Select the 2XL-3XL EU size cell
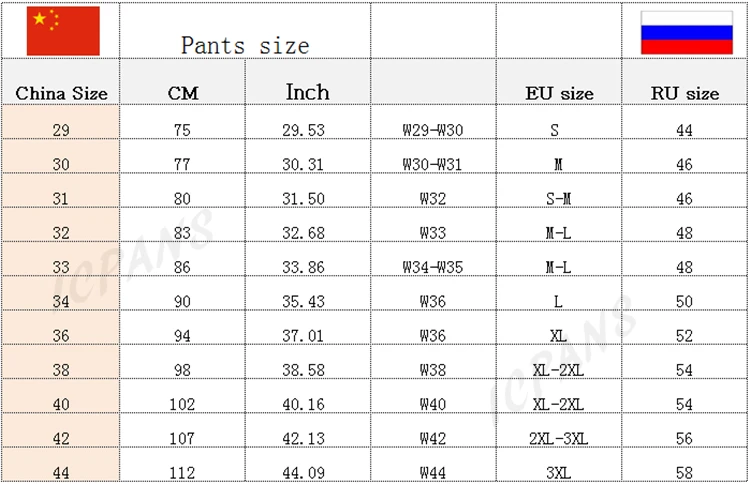The image size is (750, 484). coord(558,437)
